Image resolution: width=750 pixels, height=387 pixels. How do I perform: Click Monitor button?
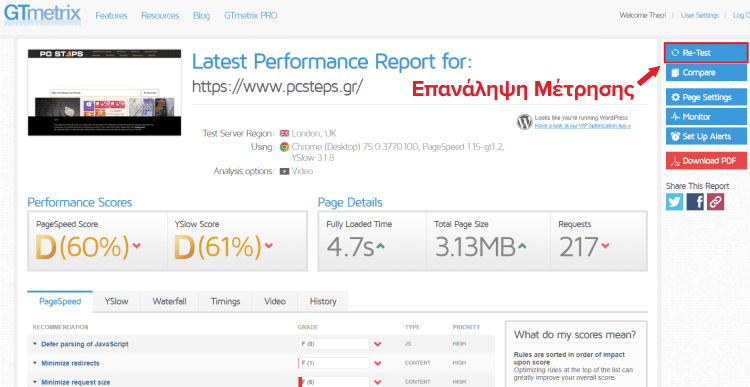click(706, 117)
